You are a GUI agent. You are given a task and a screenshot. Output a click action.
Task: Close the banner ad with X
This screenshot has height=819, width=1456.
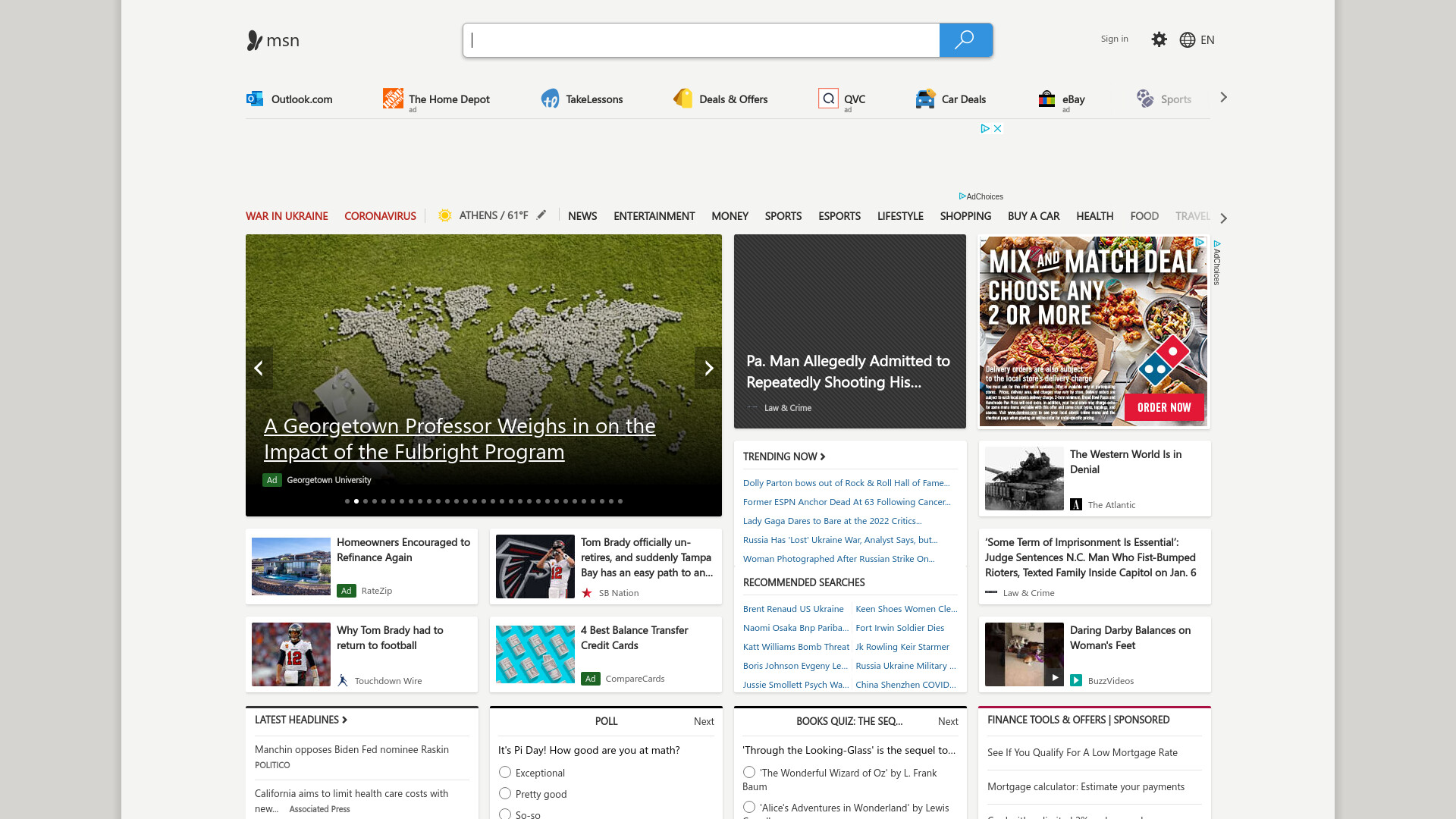[998, 128]
